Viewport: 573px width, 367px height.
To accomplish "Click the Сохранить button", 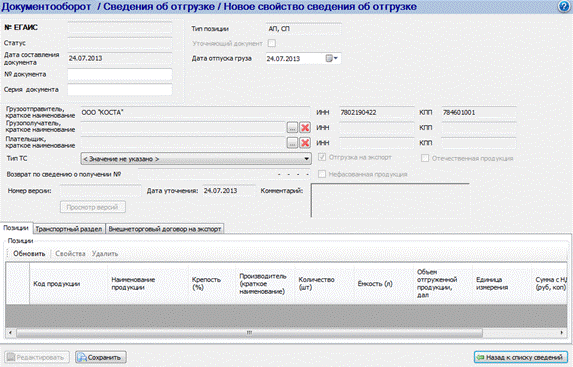I will [101, 357].
